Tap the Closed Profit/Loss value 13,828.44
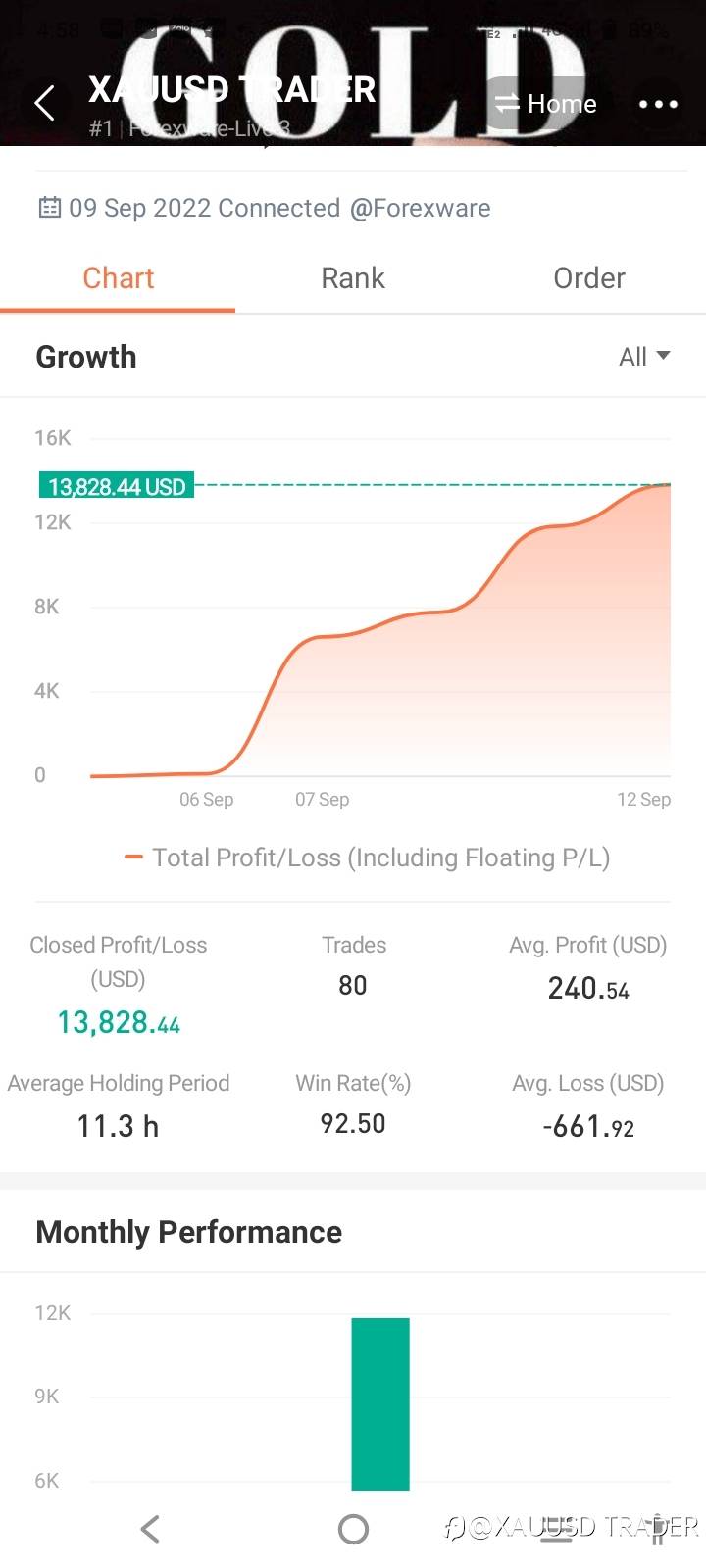Screen dimensions: 706x1568 (x=119, y=1022)
